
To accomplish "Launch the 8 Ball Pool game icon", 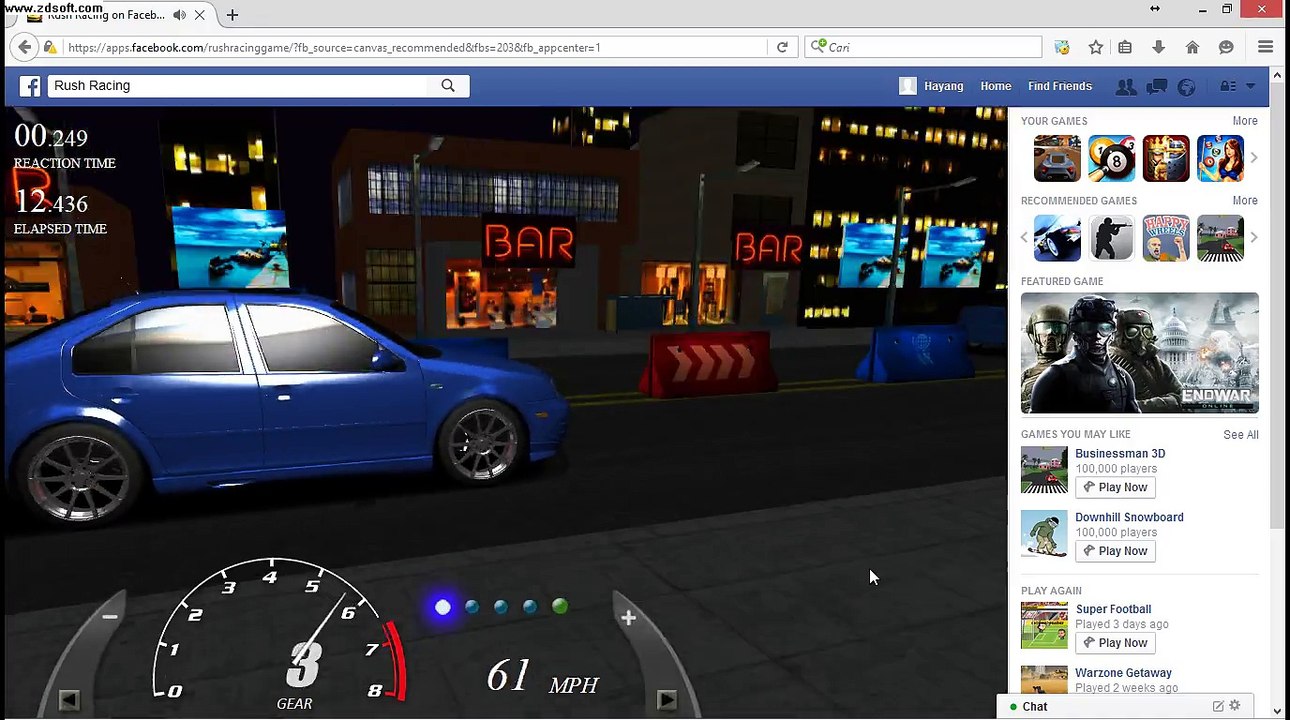I will 1111,158.
